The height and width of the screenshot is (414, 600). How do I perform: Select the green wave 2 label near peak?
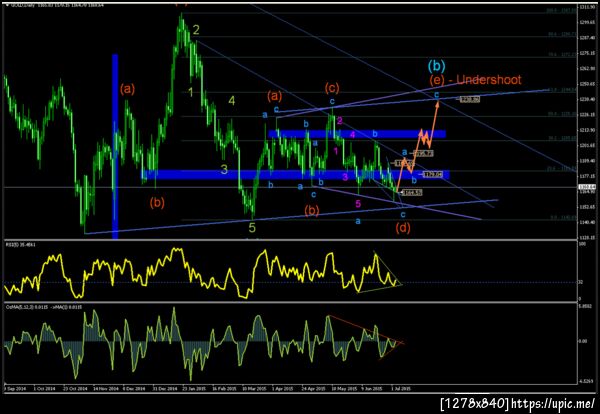click(196, 30)
